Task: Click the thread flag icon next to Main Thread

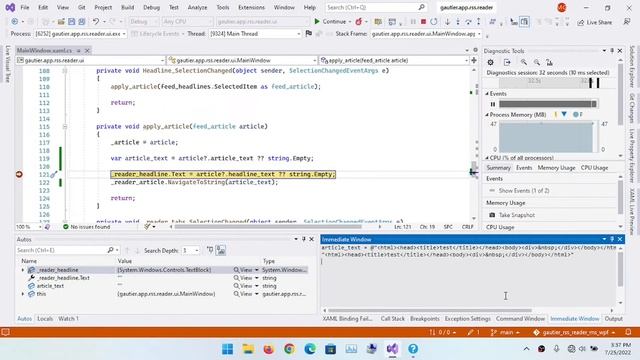Action: point(309,33)
